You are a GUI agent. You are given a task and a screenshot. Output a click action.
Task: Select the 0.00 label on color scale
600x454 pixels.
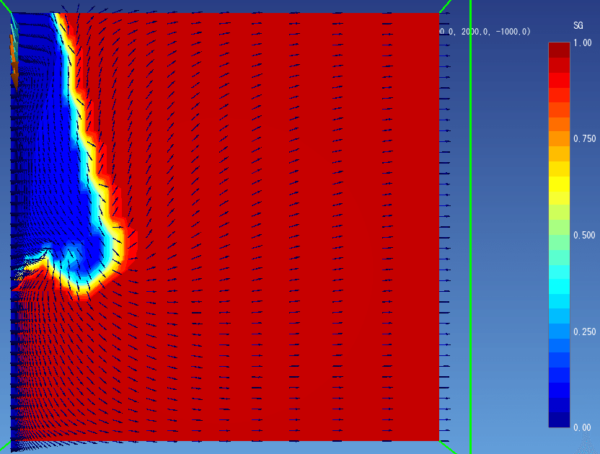pos(582,427)
